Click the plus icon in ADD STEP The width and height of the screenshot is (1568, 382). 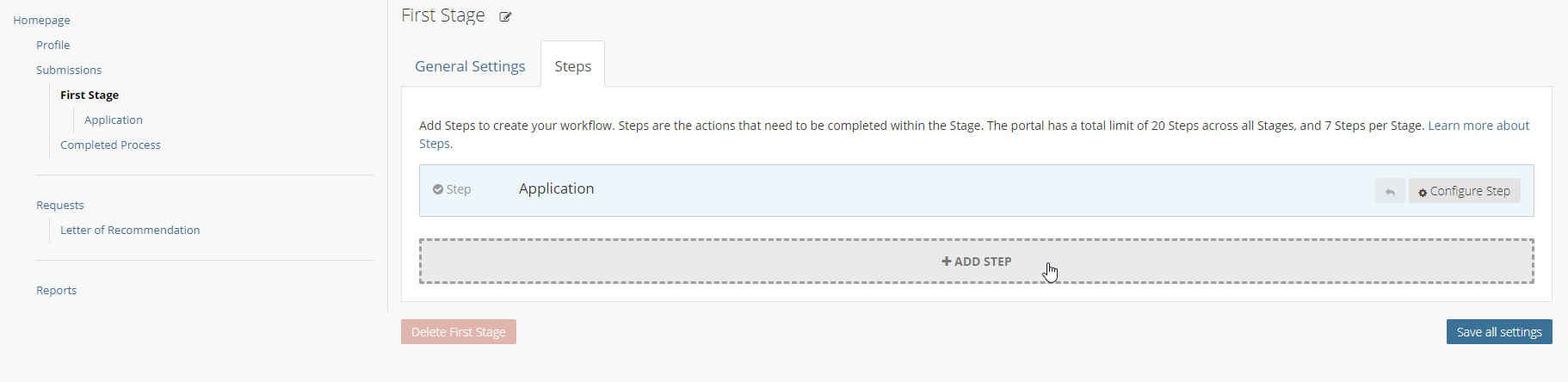tap(947, 262)
